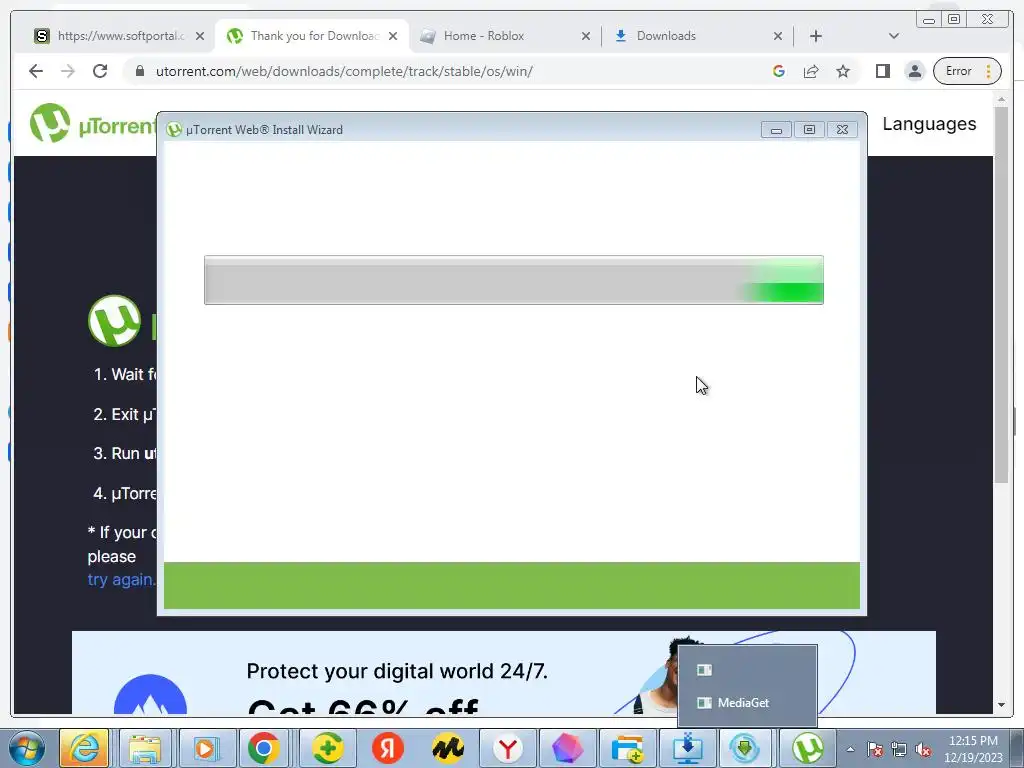Select the unnamed entry above MediaGet
This screenshot has width=1024, height=768.
[x=747, y=669]
